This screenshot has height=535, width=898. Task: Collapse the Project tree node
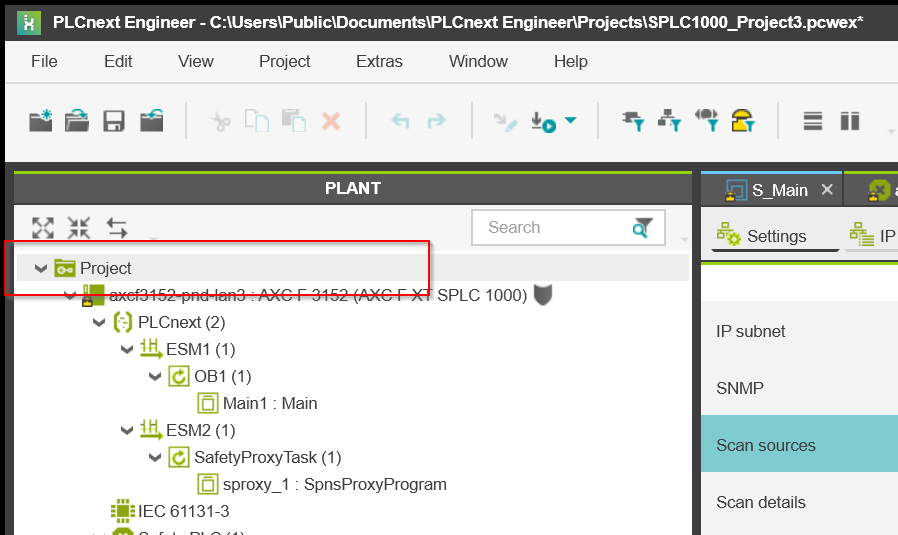point(41,268)
